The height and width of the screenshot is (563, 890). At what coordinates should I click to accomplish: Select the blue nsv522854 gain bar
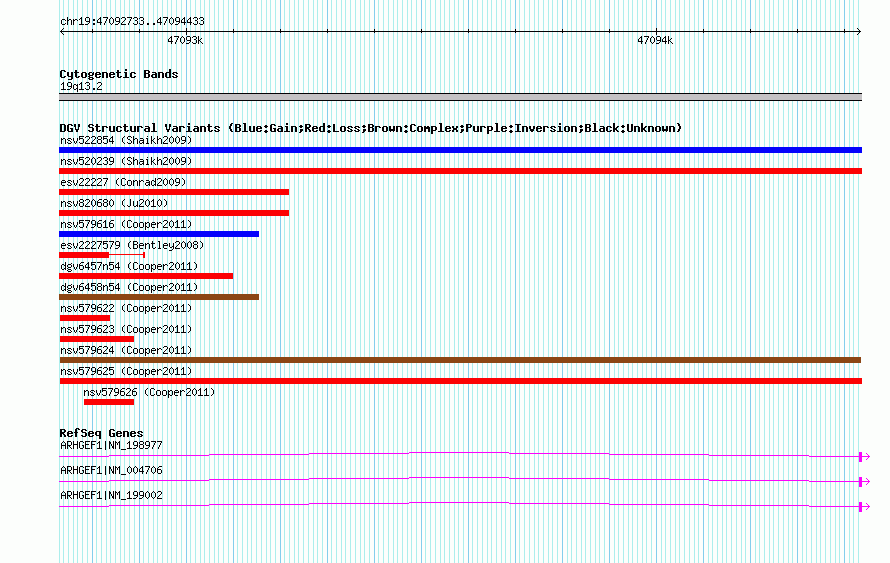[x=460, y=150]
